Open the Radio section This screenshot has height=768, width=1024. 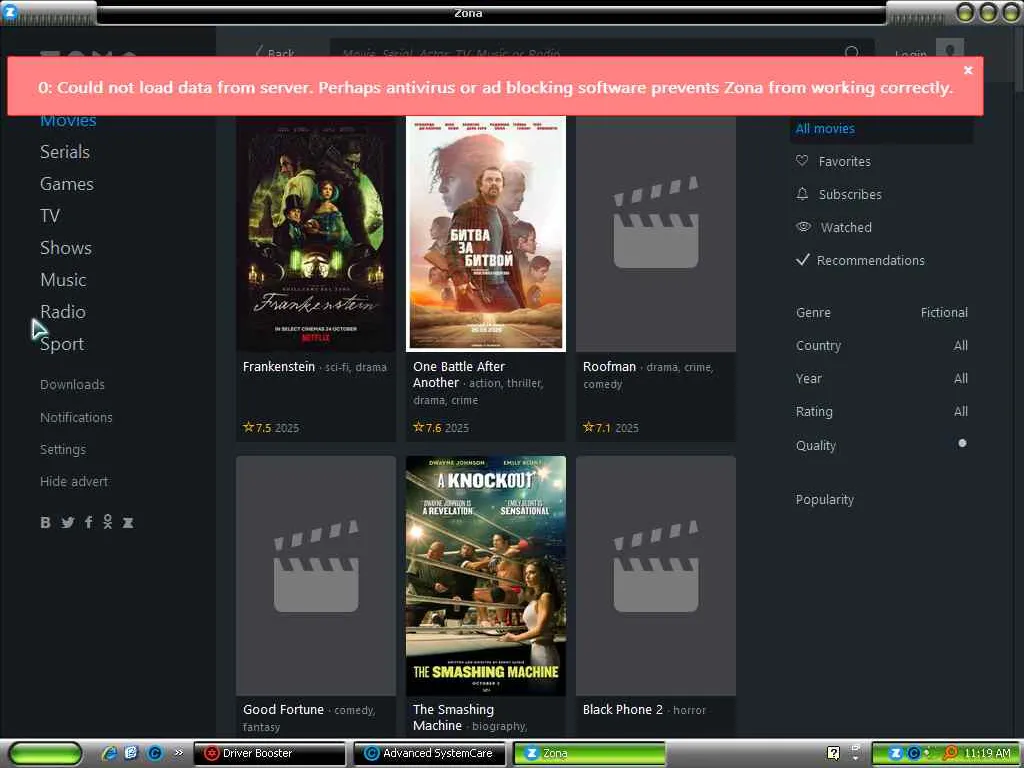tap(63, 312)
